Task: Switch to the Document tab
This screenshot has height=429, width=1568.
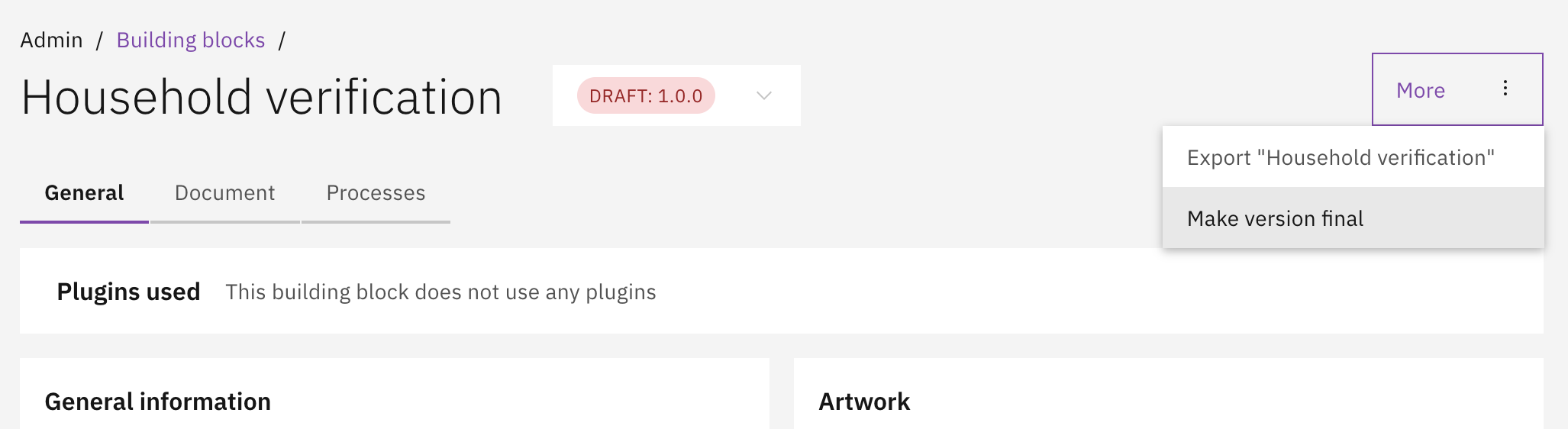Action: pyautogui.click(x=224, y=193)
